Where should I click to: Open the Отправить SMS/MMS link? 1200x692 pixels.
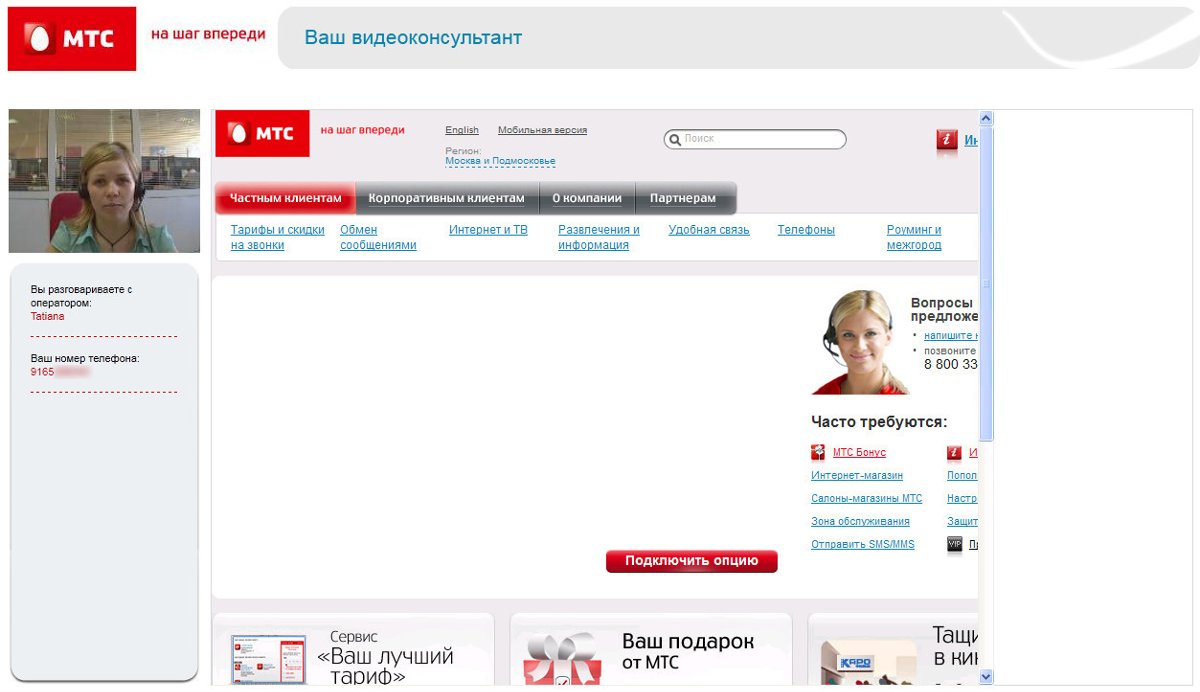pyautogui.click(x=863, y=545)
